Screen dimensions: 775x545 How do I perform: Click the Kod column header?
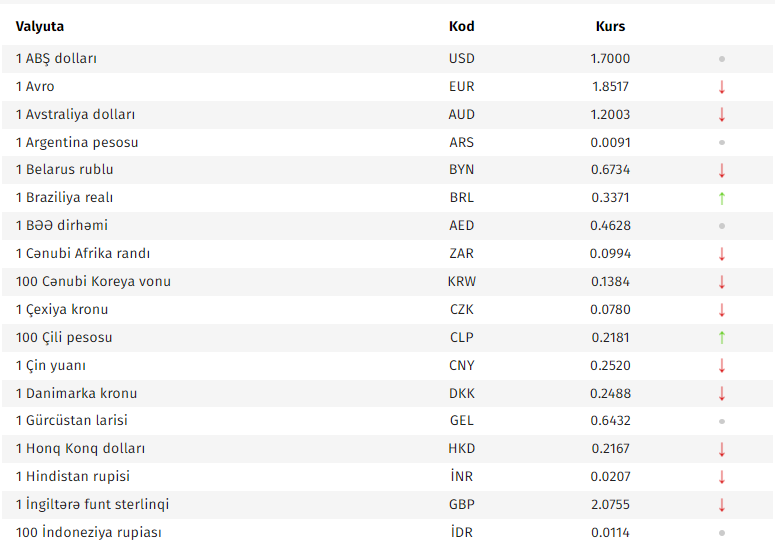pyautogui.click(x=461, y=26)
